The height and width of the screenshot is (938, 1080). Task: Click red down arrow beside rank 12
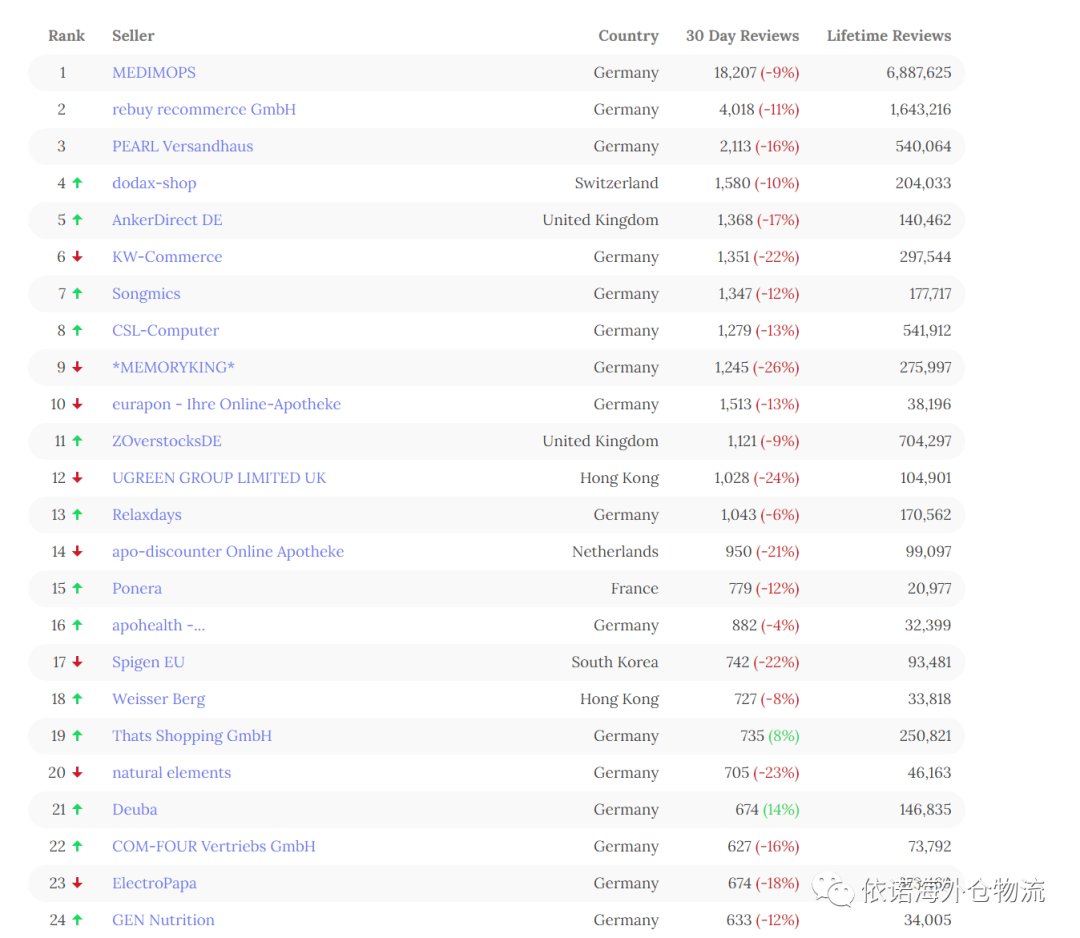coord(77,478)
